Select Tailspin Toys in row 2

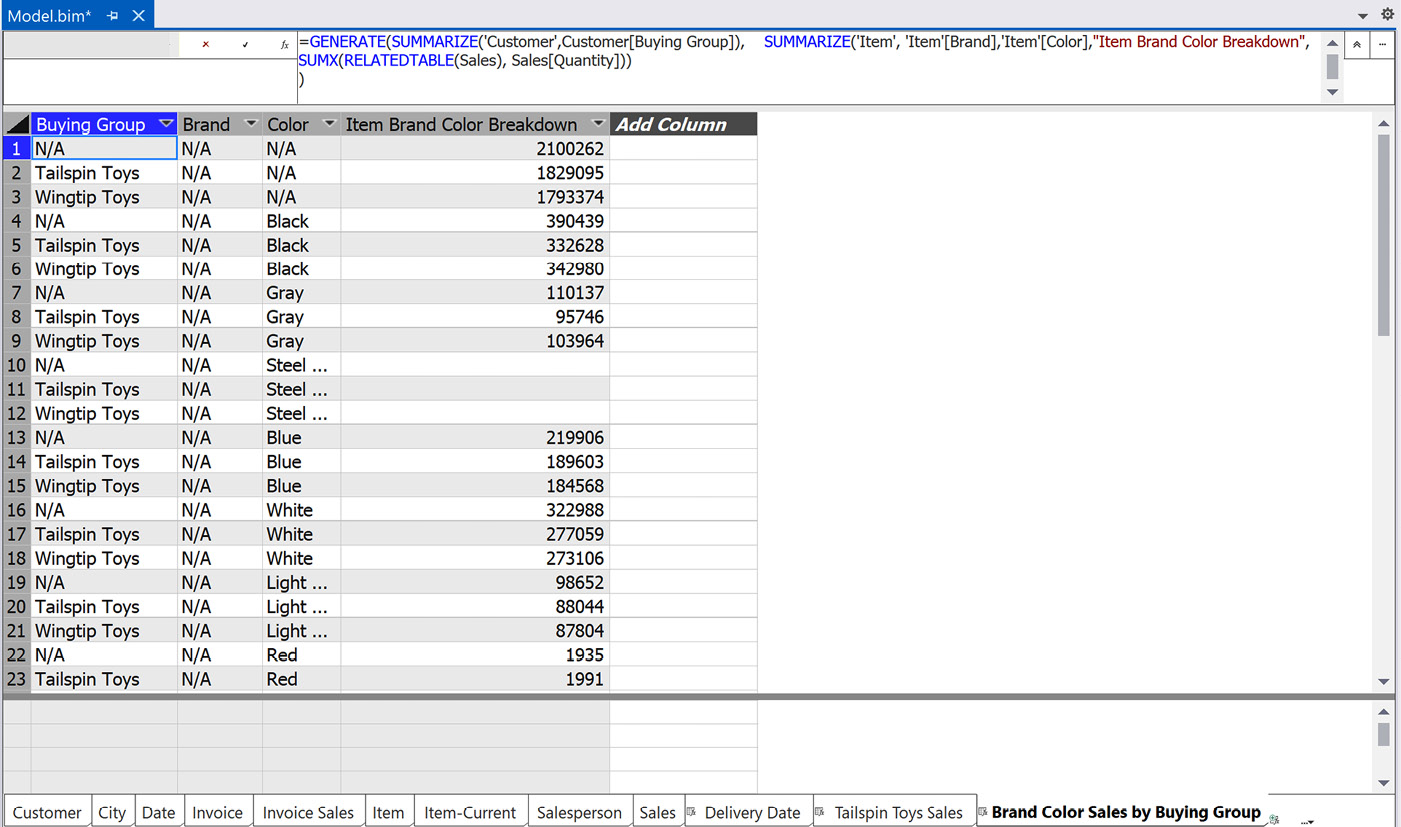(x=104, y=173)
